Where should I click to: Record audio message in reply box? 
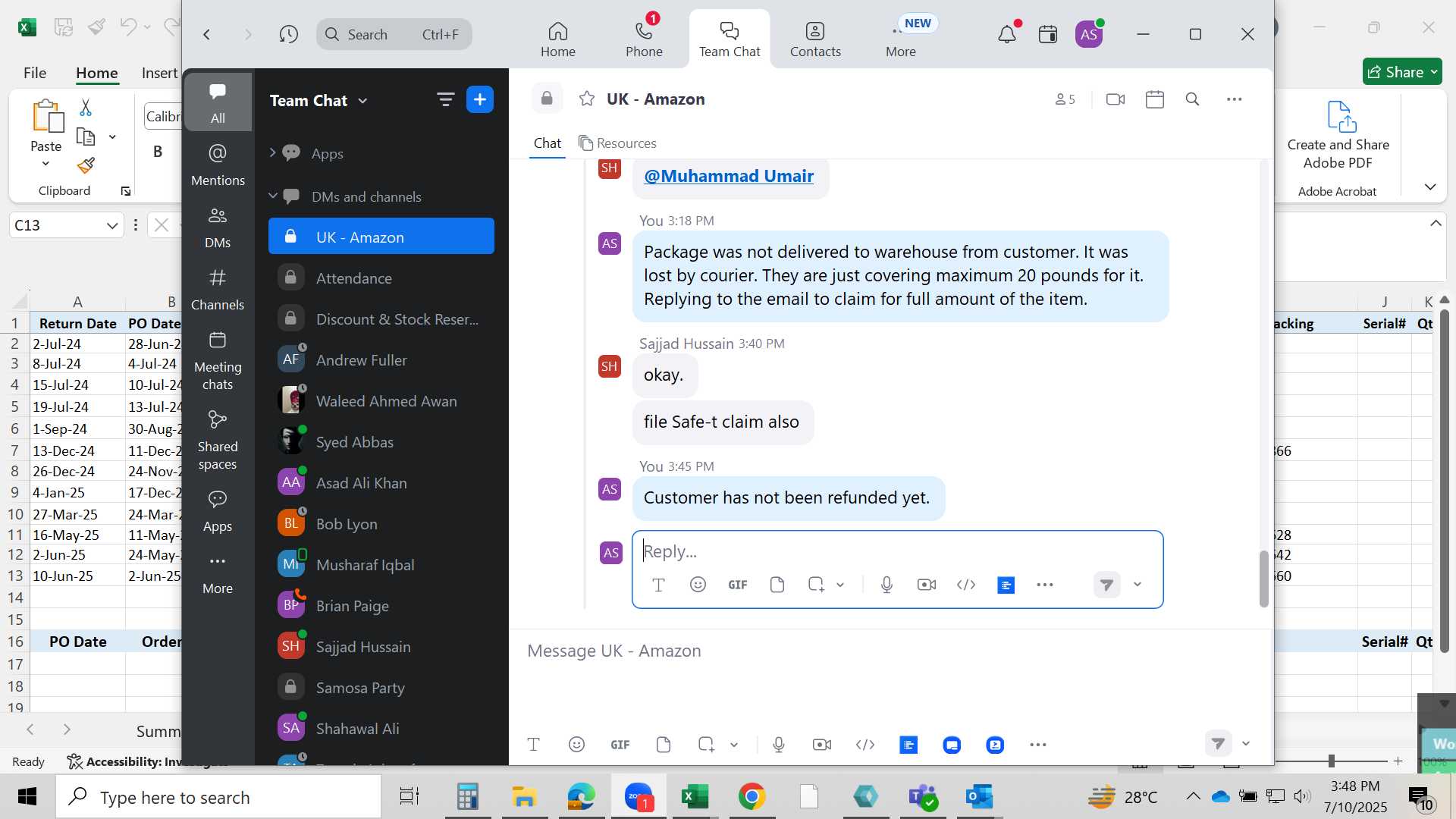point(886,585)
